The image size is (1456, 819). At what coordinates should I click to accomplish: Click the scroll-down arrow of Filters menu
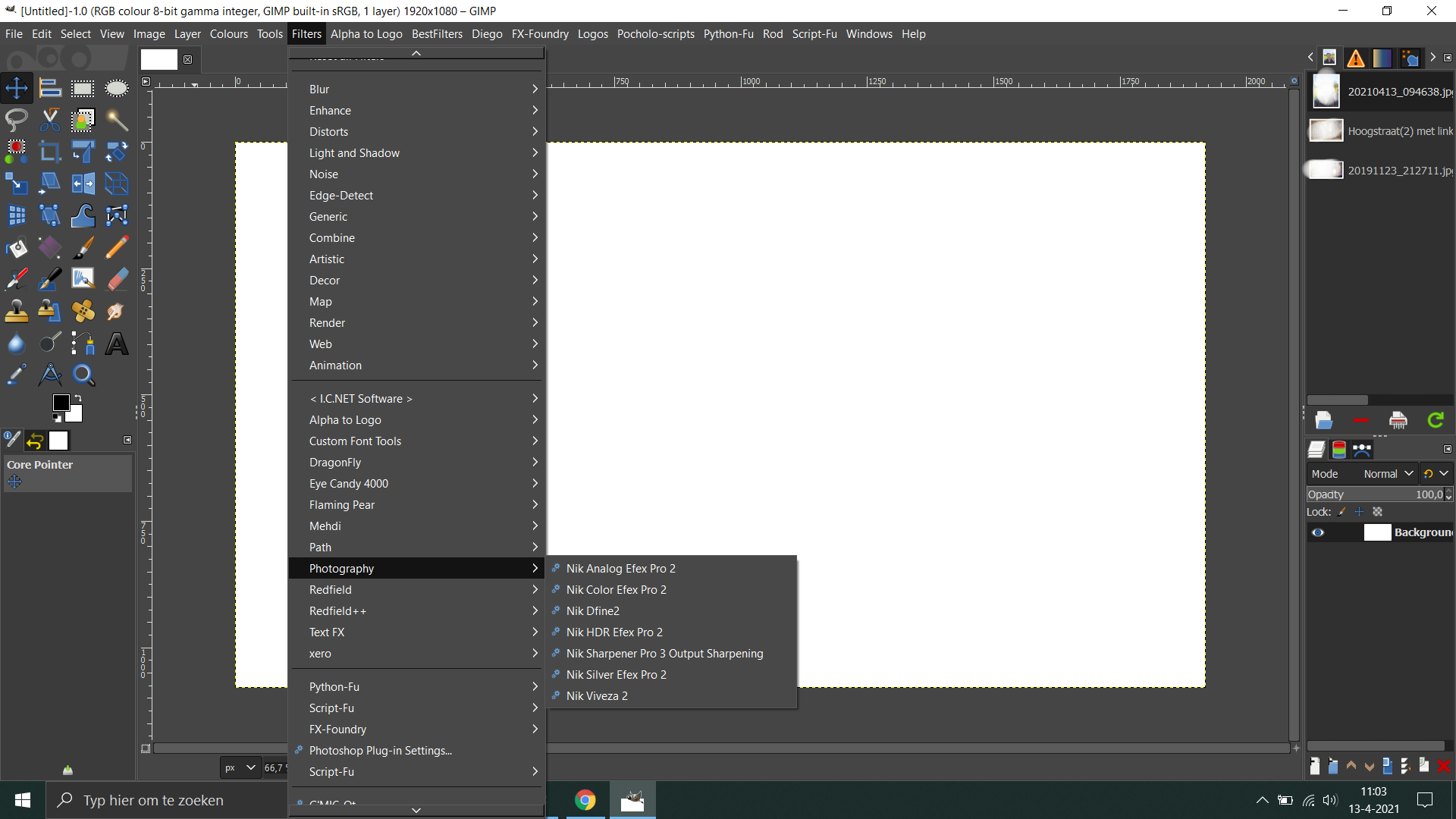pos(416,810)
